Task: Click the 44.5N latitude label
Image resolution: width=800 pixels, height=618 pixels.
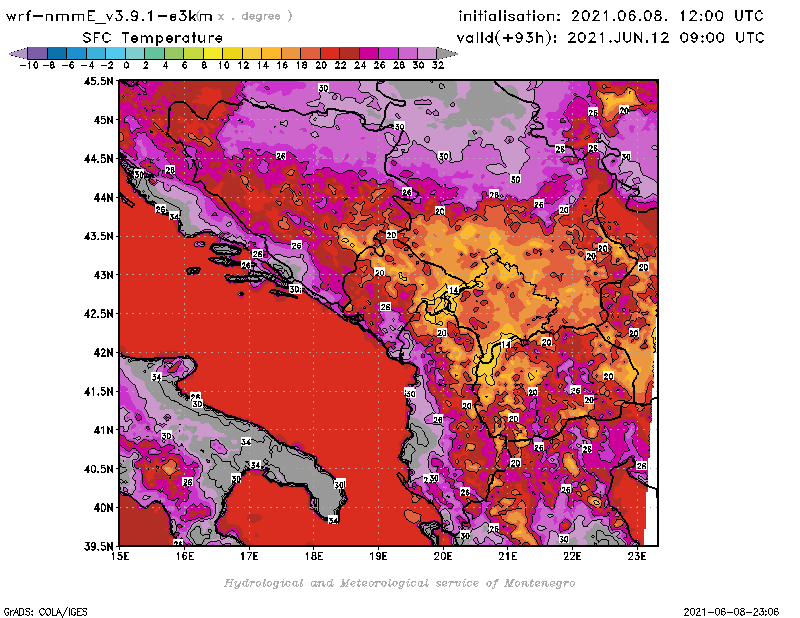Action: [x=98, y=159]
